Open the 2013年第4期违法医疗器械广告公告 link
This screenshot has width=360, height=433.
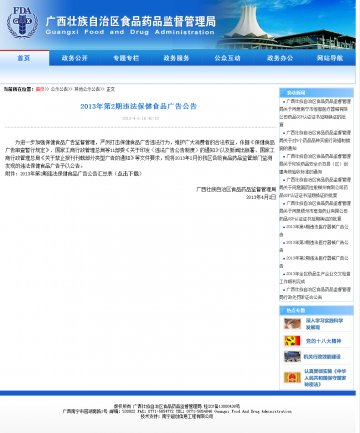point(314,230)
